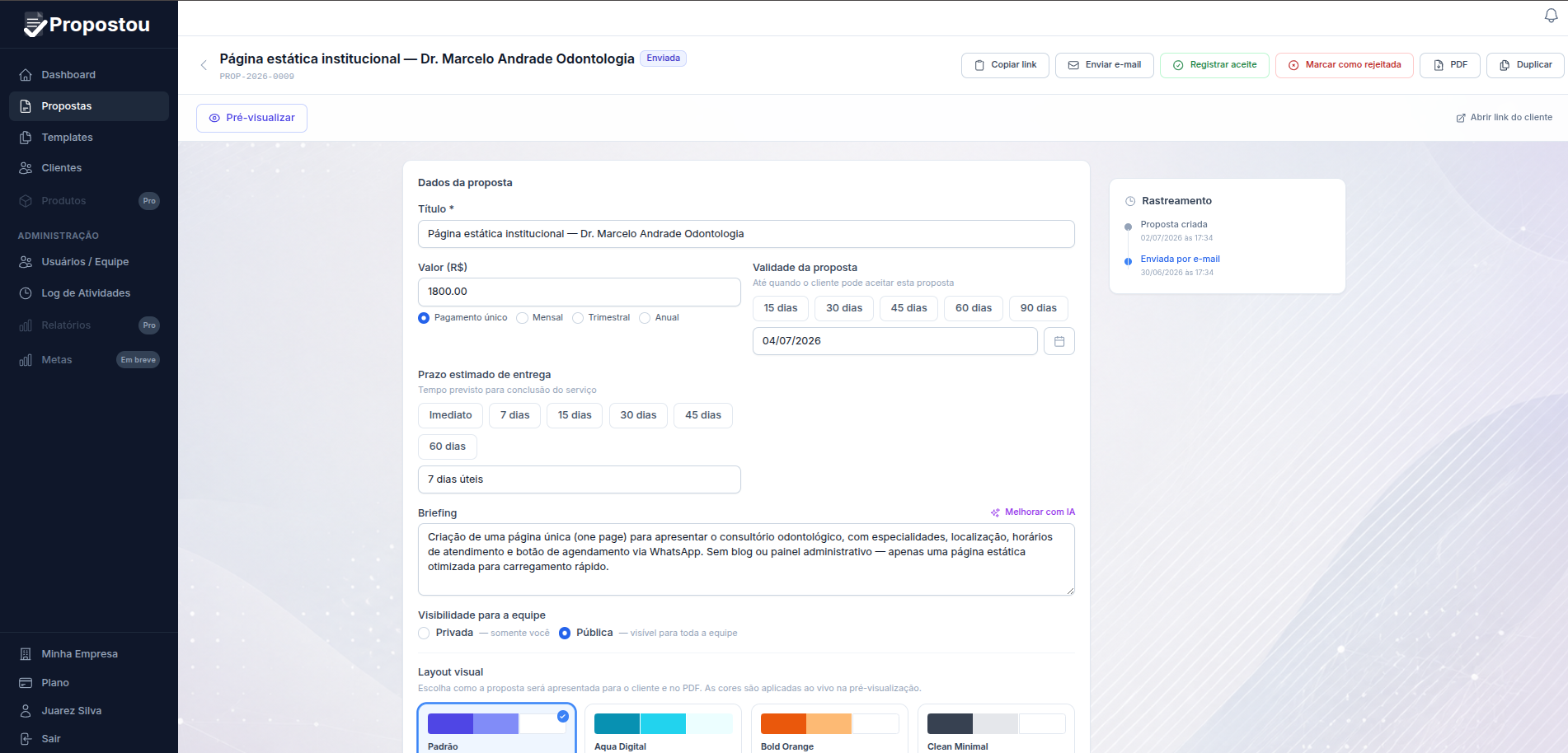
Task: Click the Briefing text area
Action: click(746, 559)
